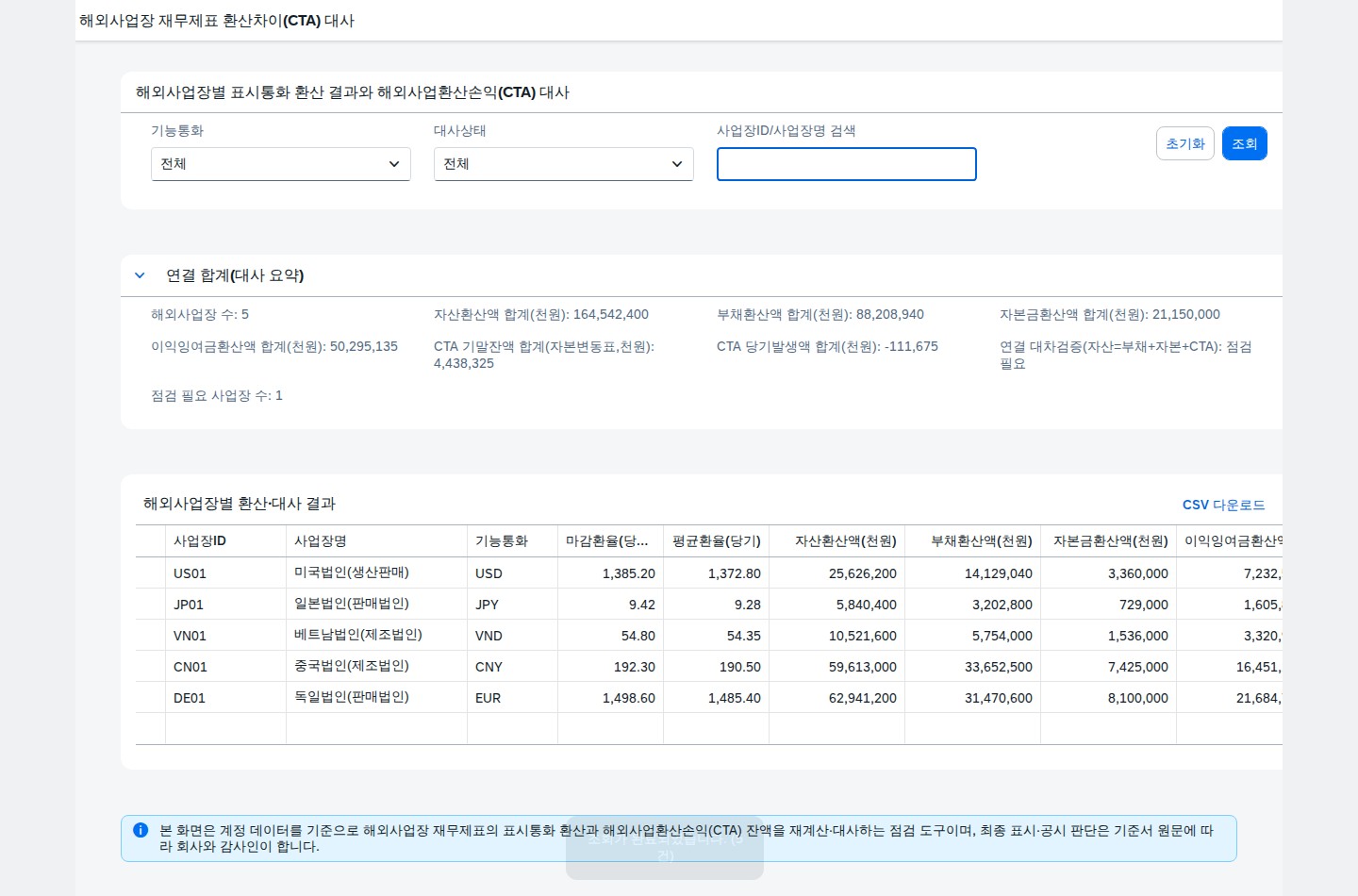This screenshot has height=896, width=1358.
Task: Click the 평균환율(당기) column header
Action: coord(717,541)
